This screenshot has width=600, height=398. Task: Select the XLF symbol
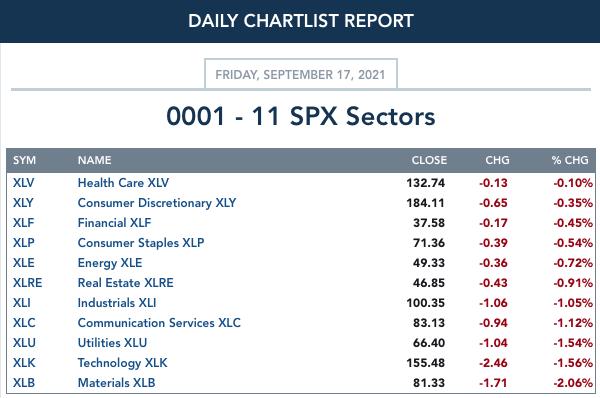pos(23,223)
